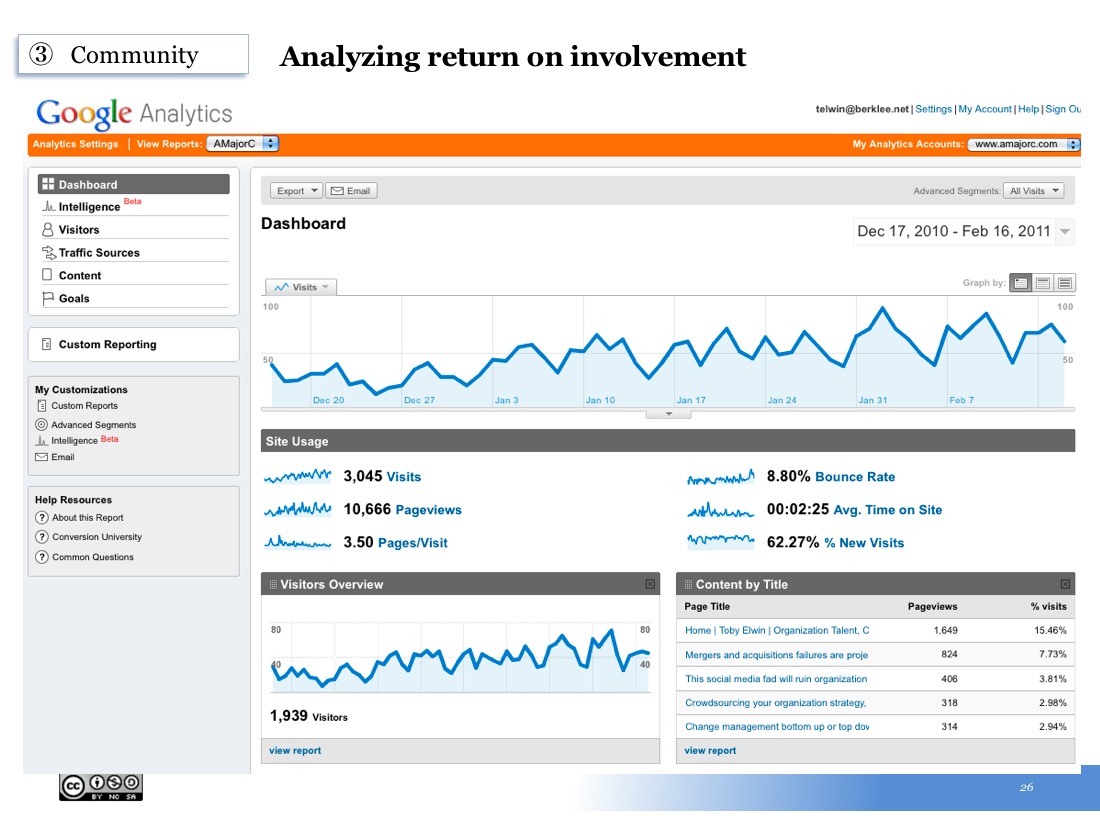This screenshot has width=1100, height=825.
Task: Open the Conversion University help link
Action: [97, 537]
